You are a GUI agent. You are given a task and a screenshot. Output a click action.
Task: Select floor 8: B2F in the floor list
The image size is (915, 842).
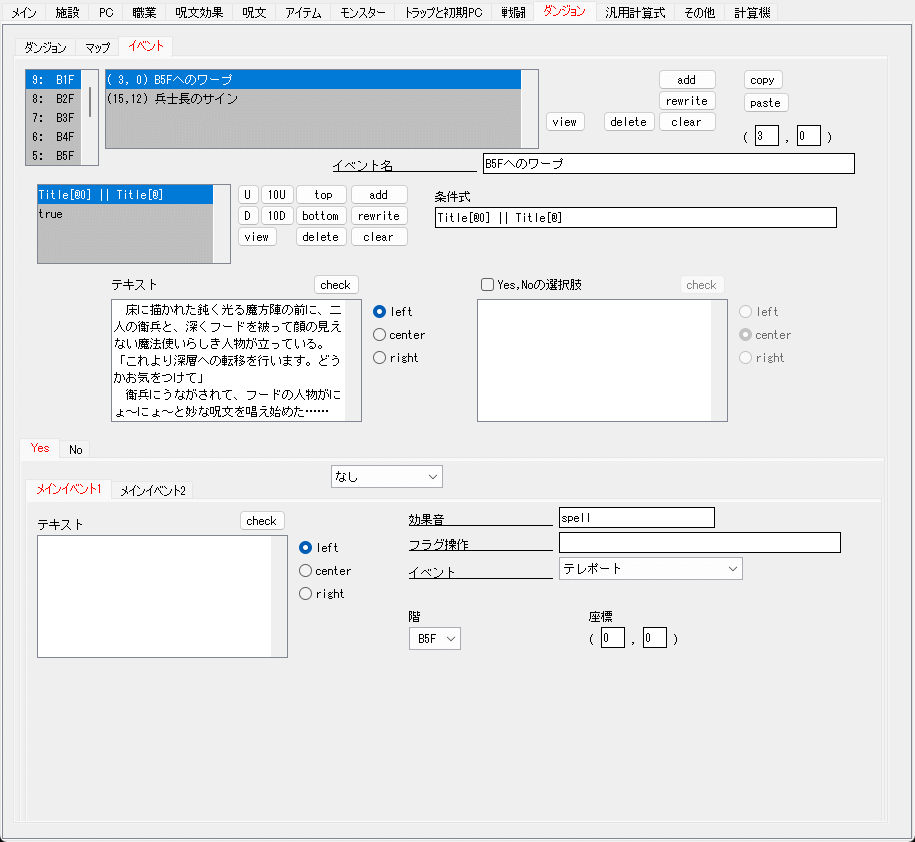tap(53, 99)
